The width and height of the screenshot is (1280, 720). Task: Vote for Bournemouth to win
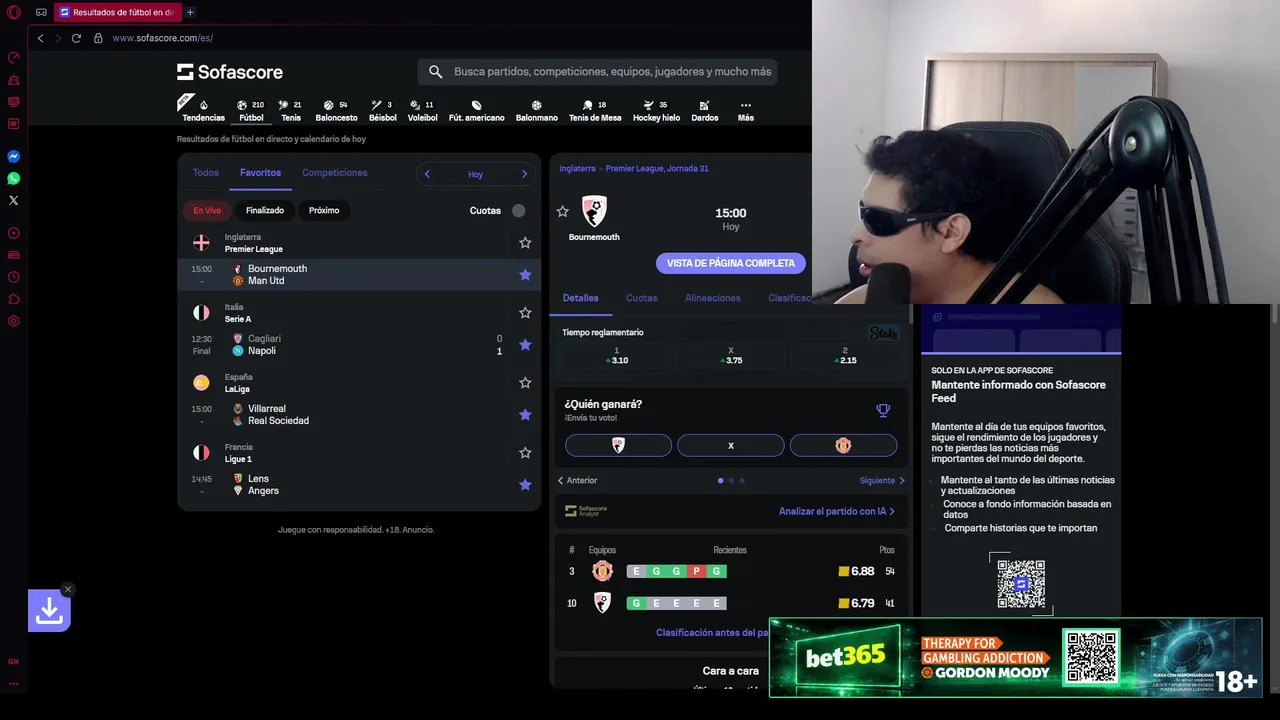coord(618,446)
